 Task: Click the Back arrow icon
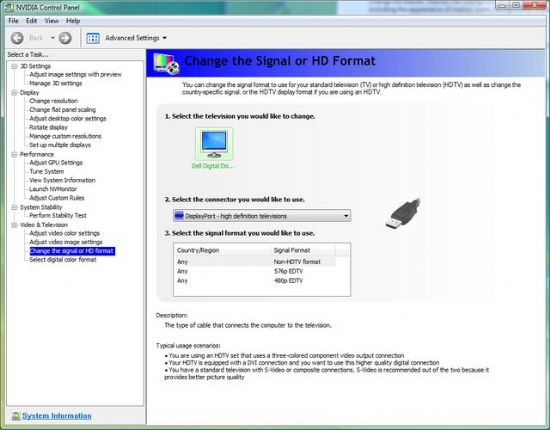point(17,38)
